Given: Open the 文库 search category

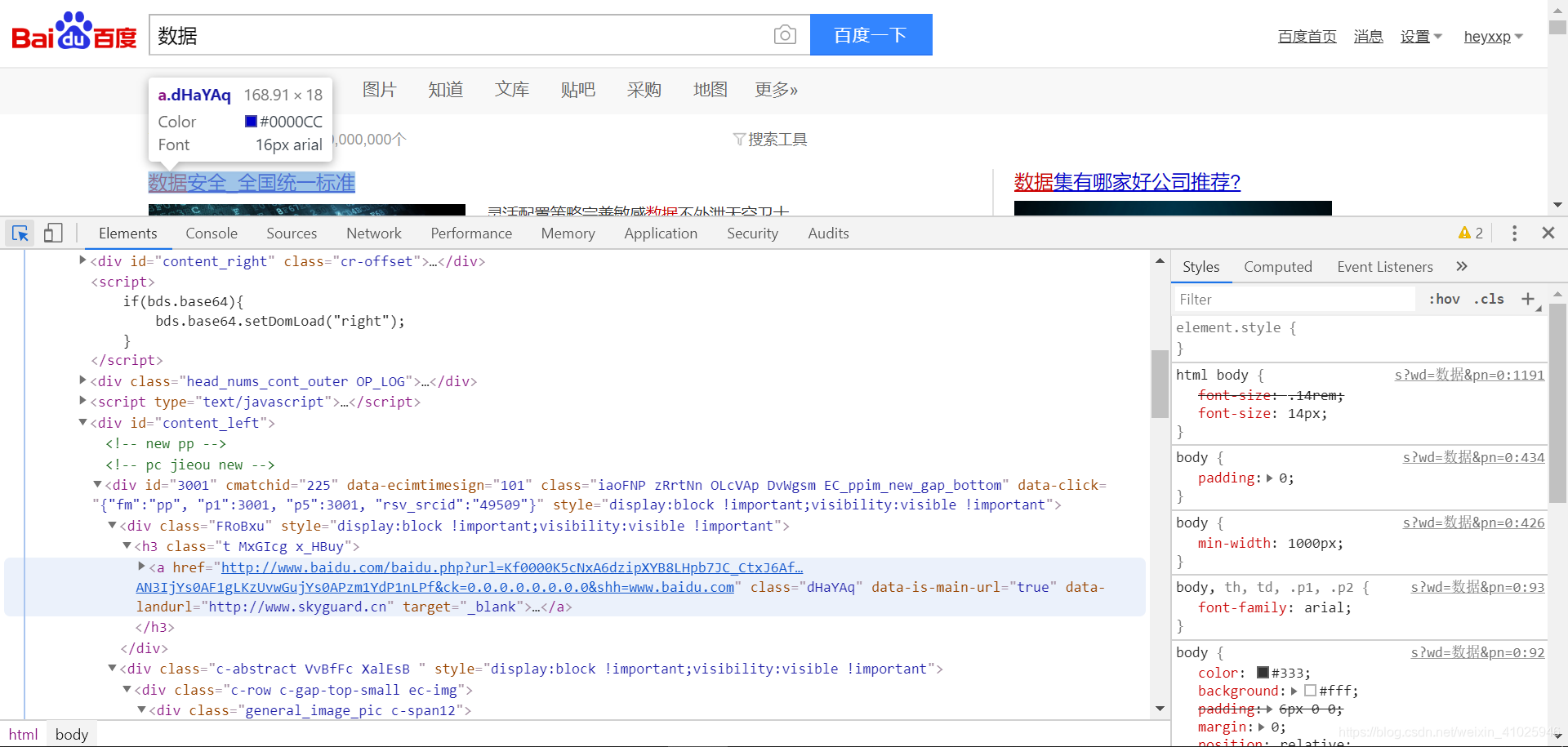Looking at the screenshot, I should coord(512,90).
